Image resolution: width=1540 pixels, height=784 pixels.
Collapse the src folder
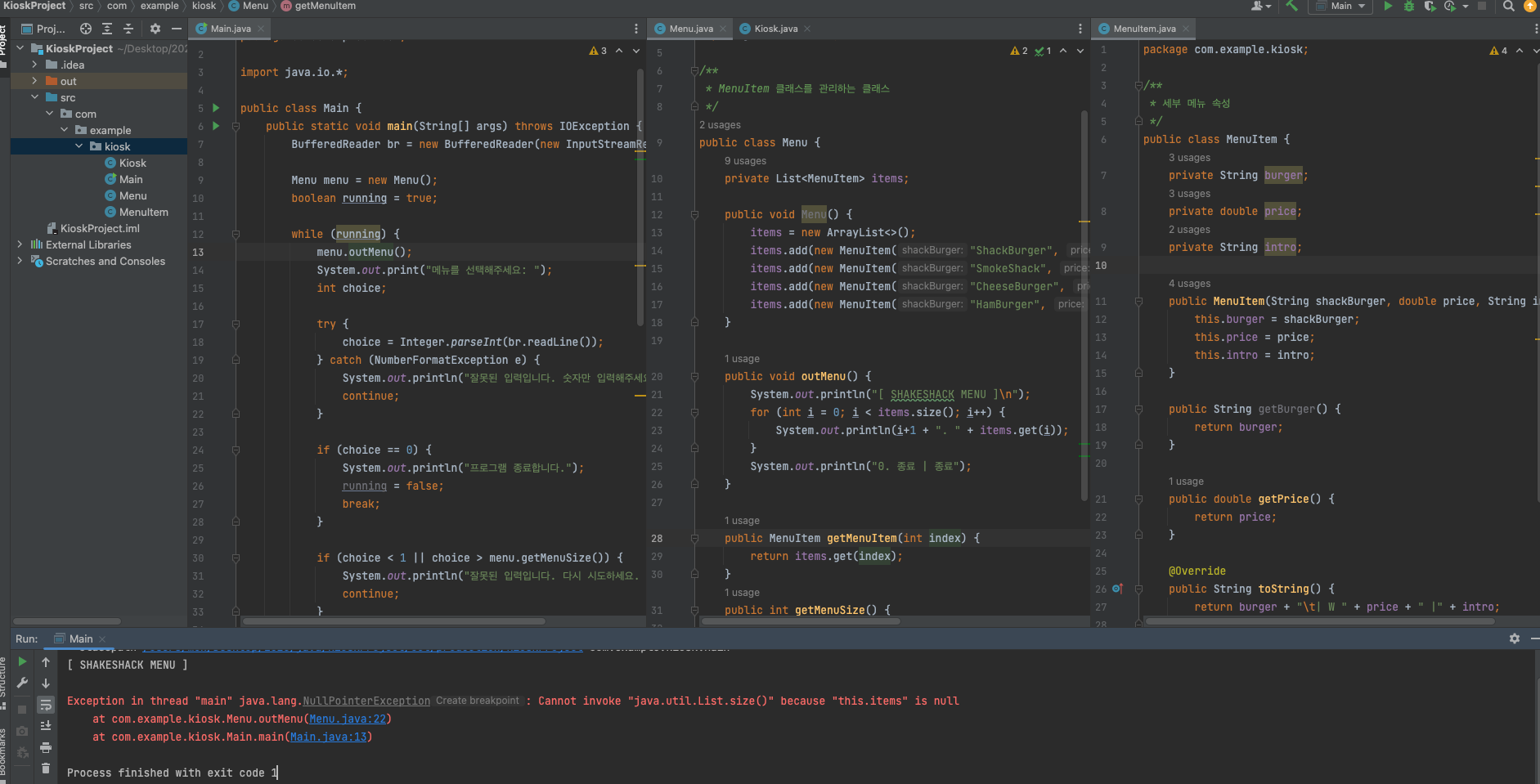click(x=34, y=97)
